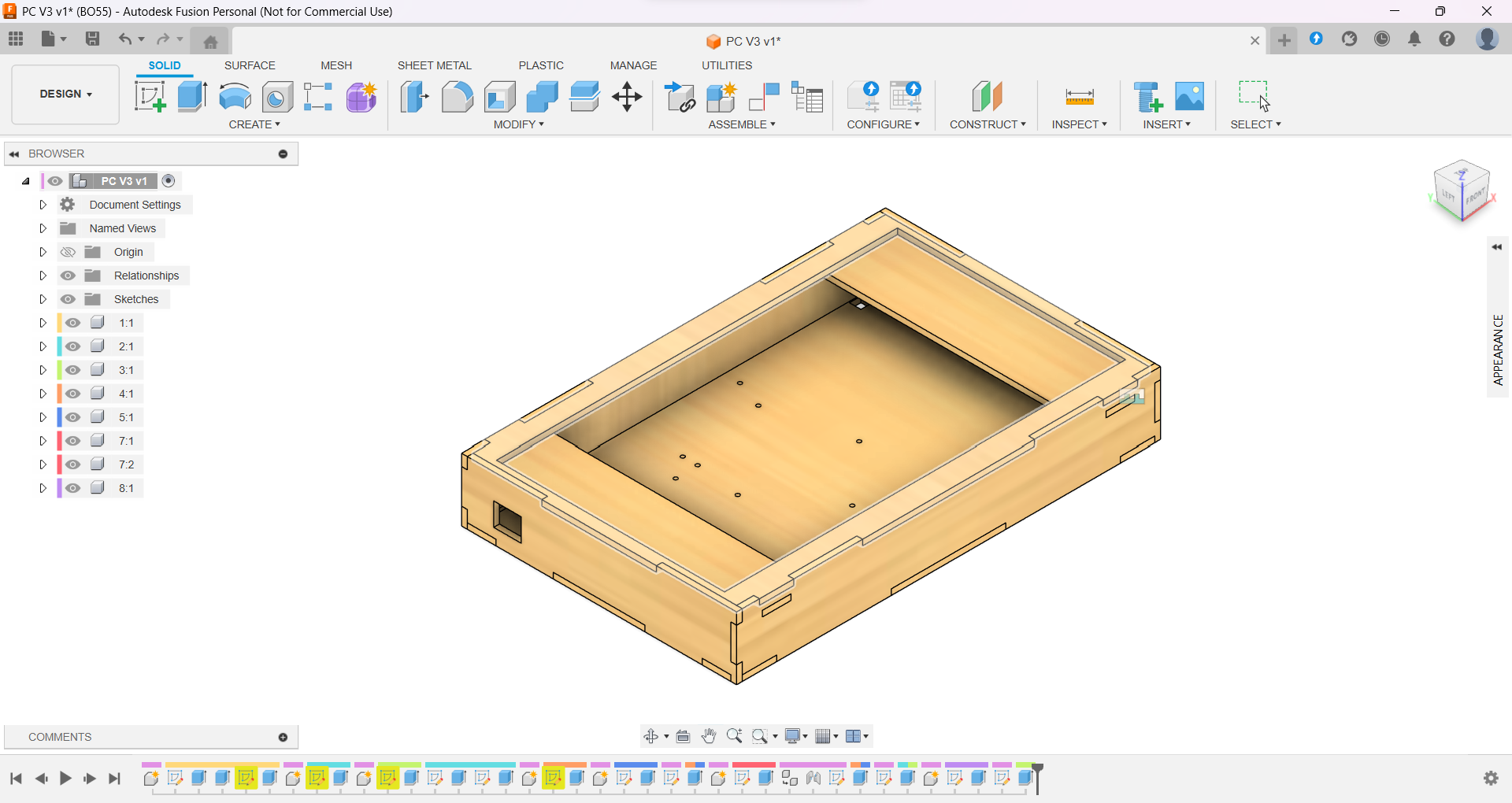Switch to the SURFACE tab
This screenshot has height=803, width=1512.
250,65
